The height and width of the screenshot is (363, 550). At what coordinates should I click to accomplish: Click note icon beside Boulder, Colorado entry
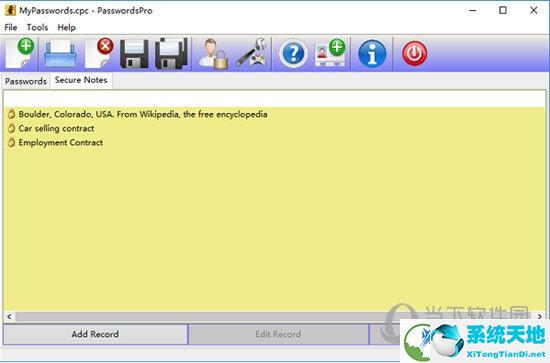(12, 114)
